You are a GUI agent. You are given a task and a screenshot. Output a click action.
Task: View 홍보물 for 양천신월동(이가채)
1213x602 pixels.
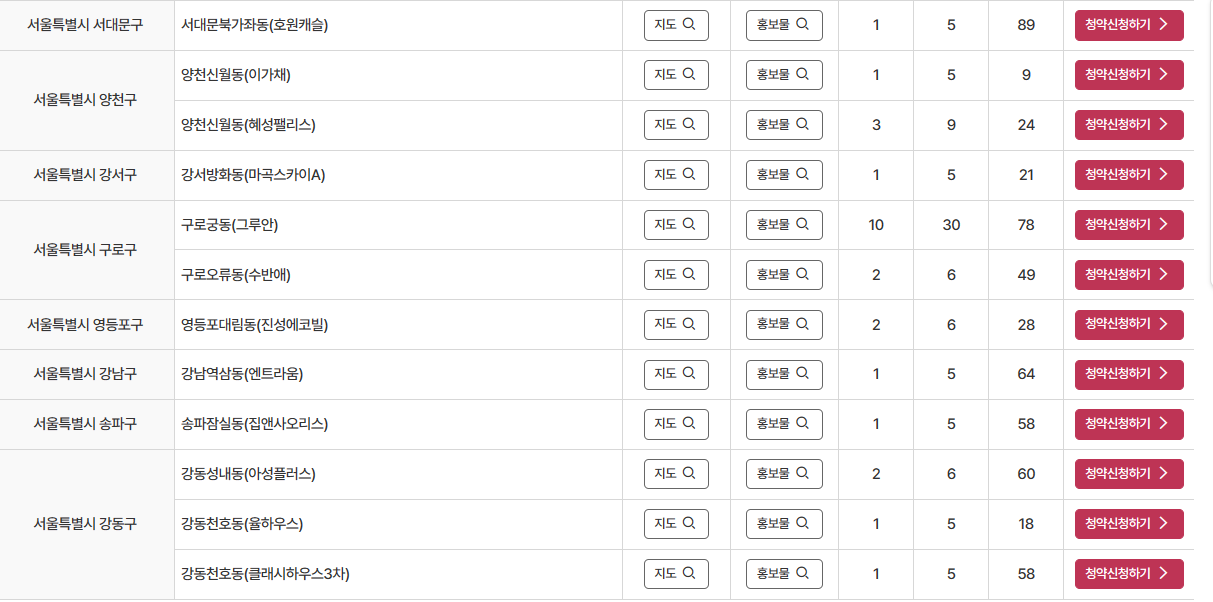pos(784,75)
